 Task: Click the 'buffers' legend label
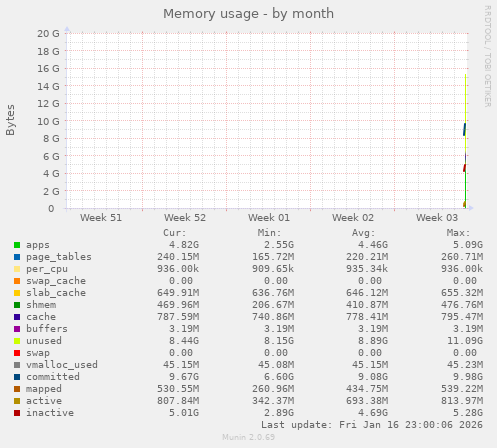(x=47, y=329)
